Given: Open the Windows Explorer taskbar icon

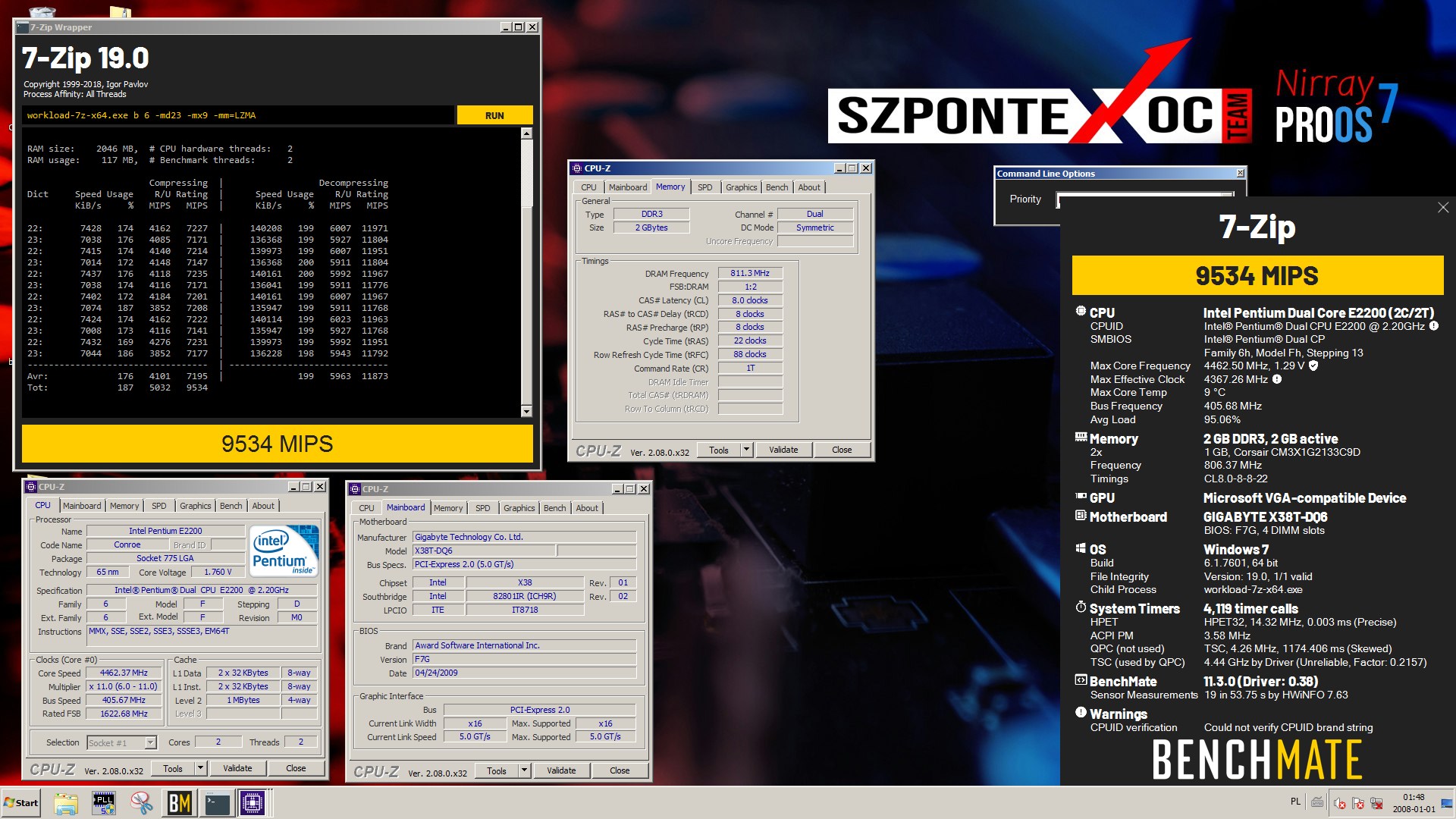Looking at the screenshot, I should click(65, 803).
